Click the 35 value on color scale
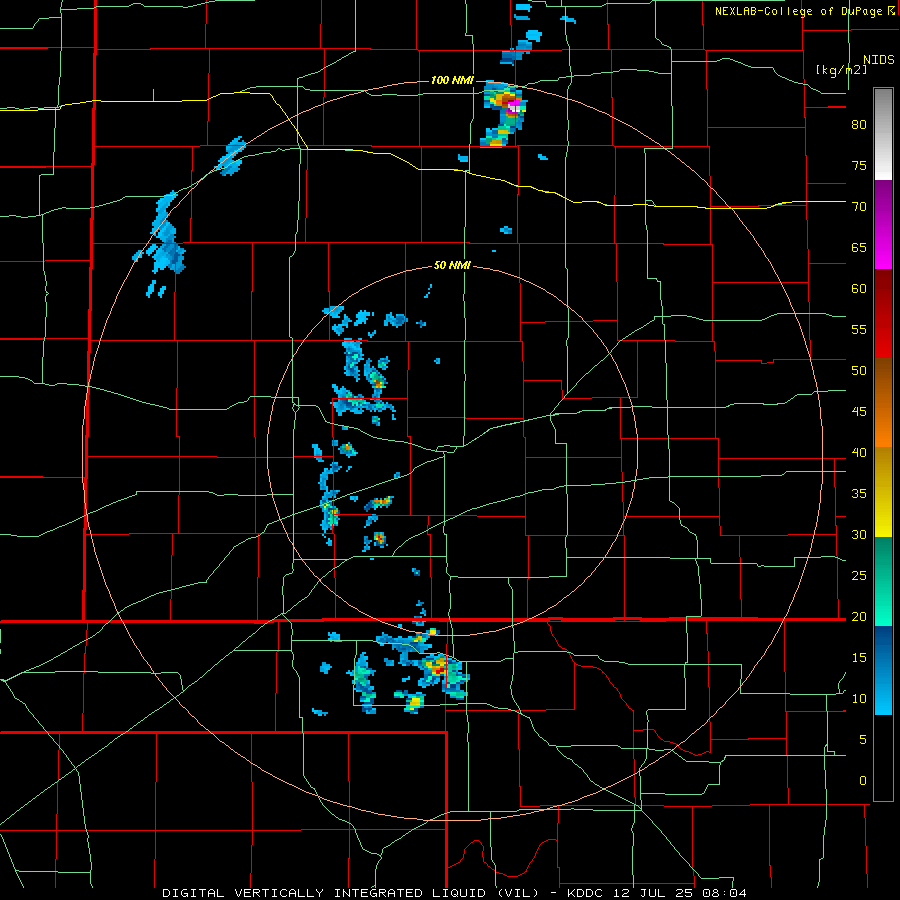 (x=859, y=494)
